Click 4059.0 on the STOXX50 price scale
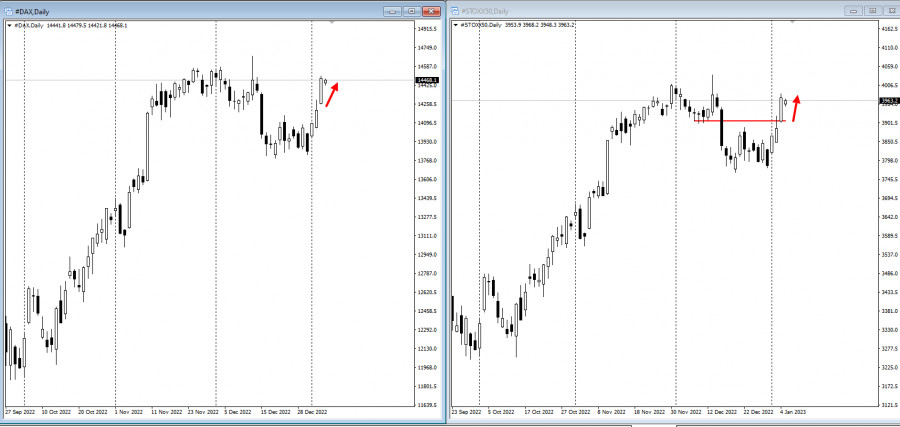 click(x=890, y=67)
